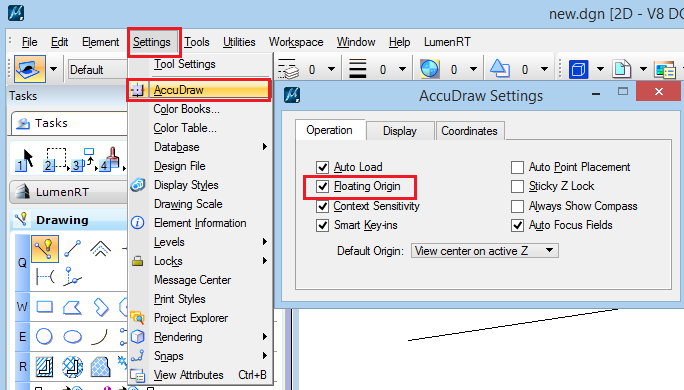Select the Hatch Area tool

click(44, 367)
